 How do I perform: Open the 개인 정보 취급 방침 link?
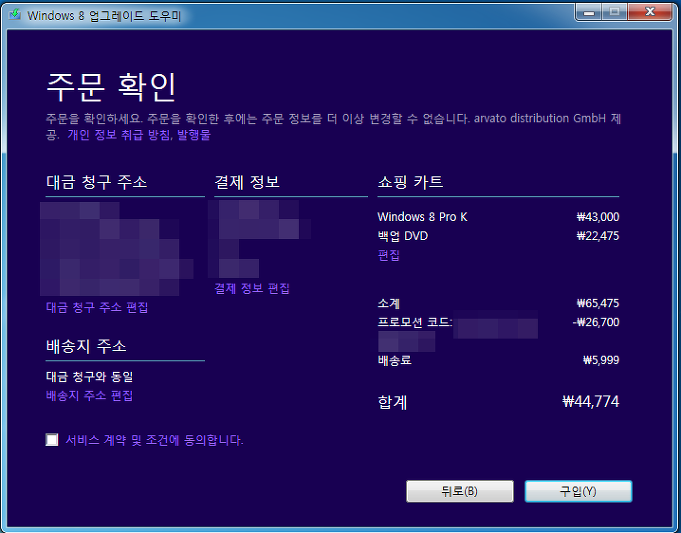tap(118, 135)
